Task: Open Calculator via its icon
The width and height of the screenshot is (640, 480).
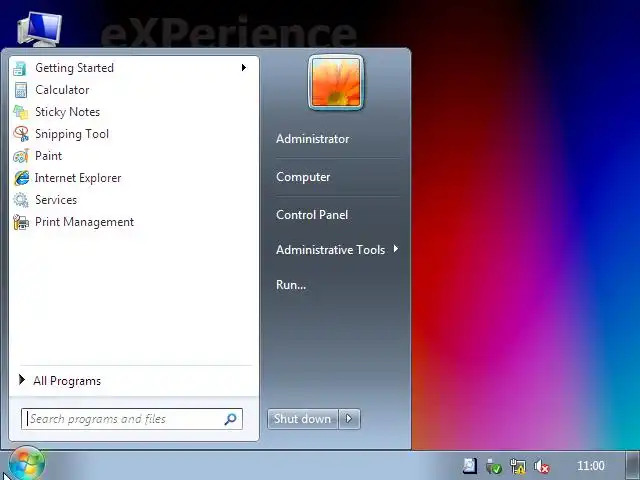Action: 20,90
